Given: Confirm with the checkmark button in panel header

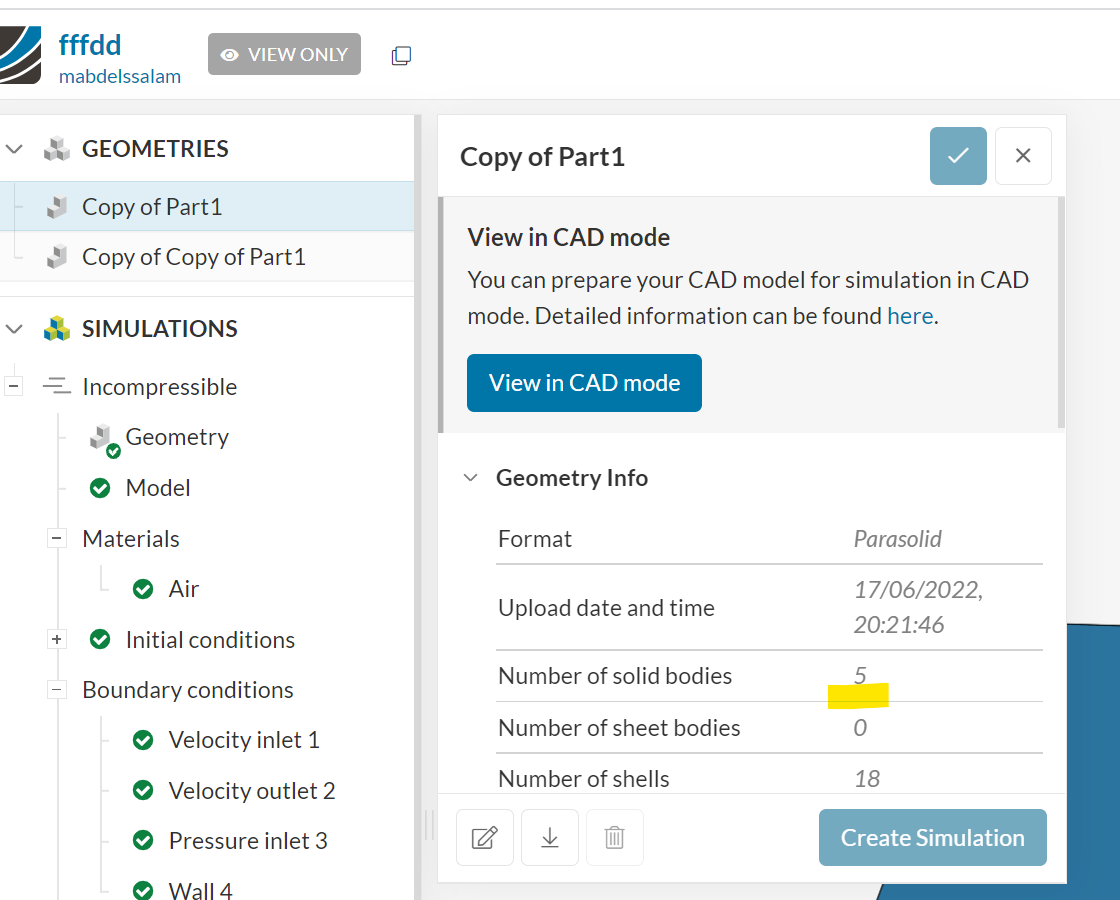Looking at the screenshot, I should (958, 156).
